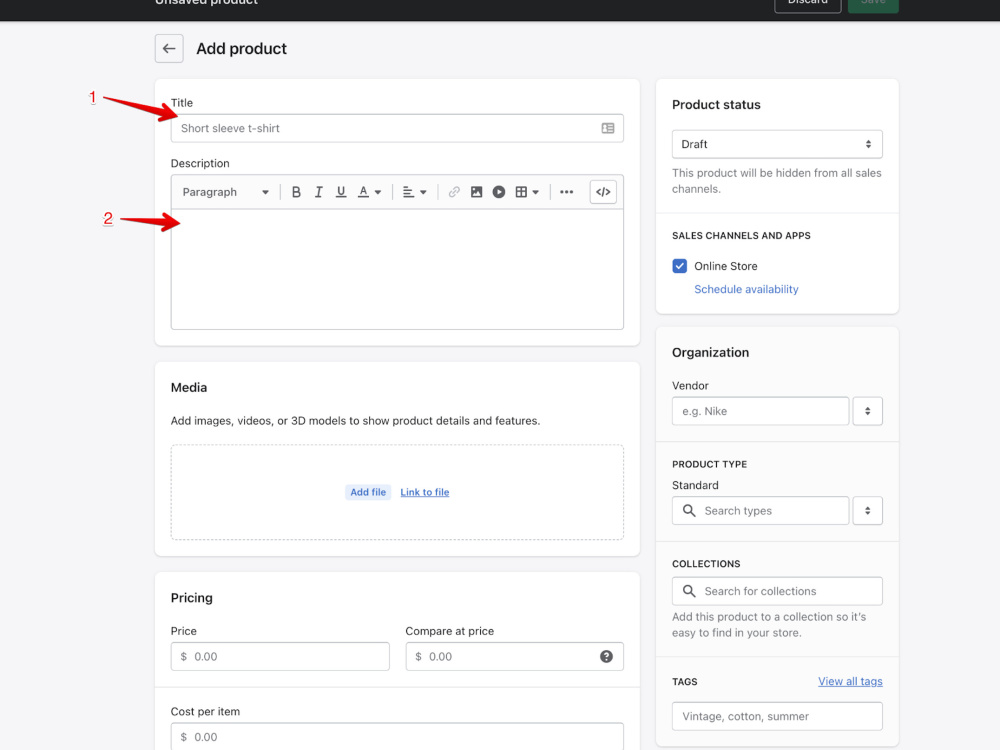Click the search icon in collections field
The height and width of the screenshot is (750, 1000).
click(x=689, y=591)
